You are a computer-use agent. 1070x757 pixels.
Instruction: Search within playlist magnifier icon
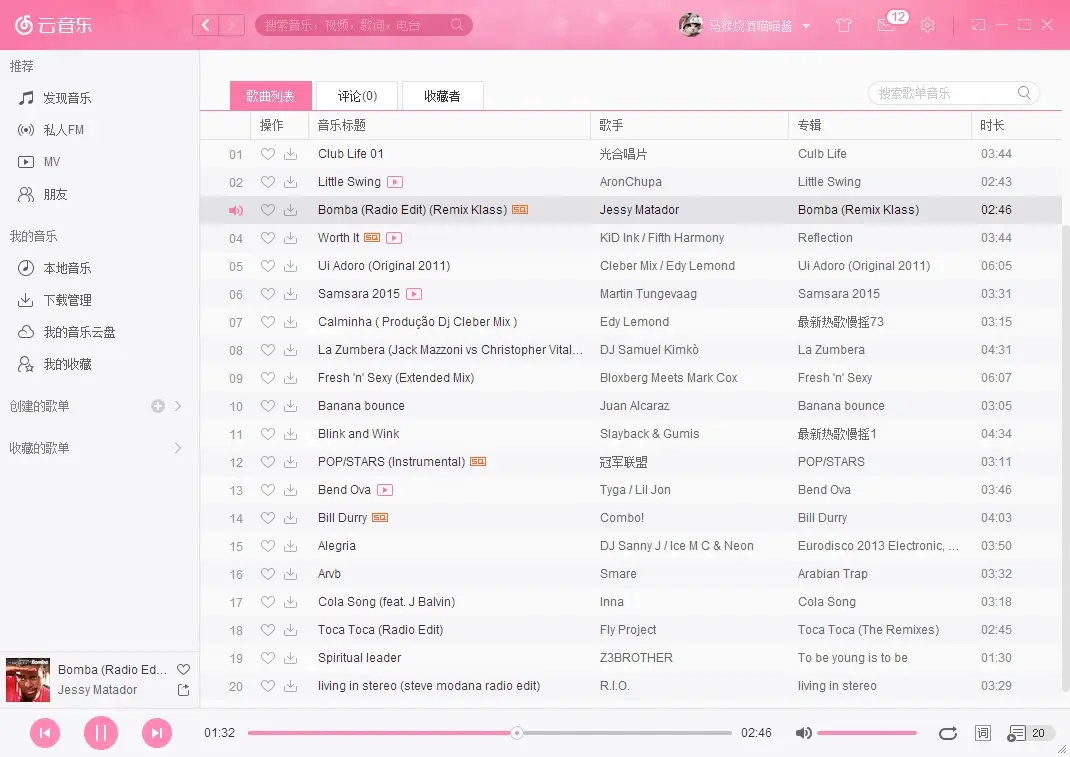pyautogui.click(x=1024, y=93)
